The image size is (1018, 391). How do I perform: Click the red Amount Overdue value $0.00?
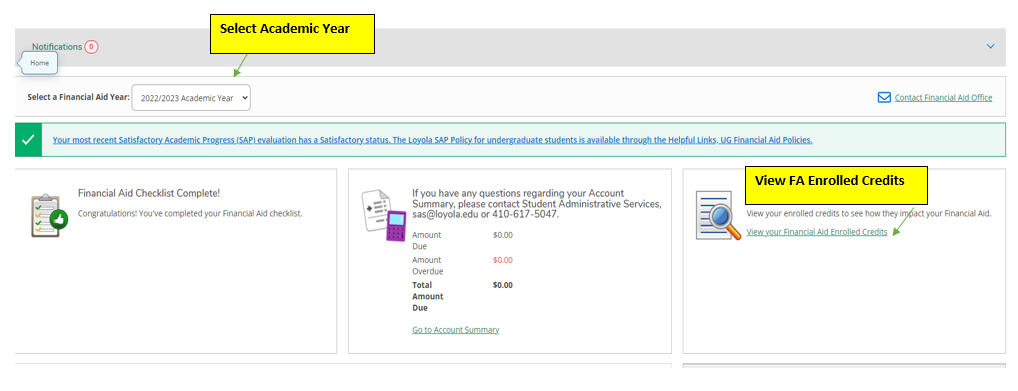point(503,260)
